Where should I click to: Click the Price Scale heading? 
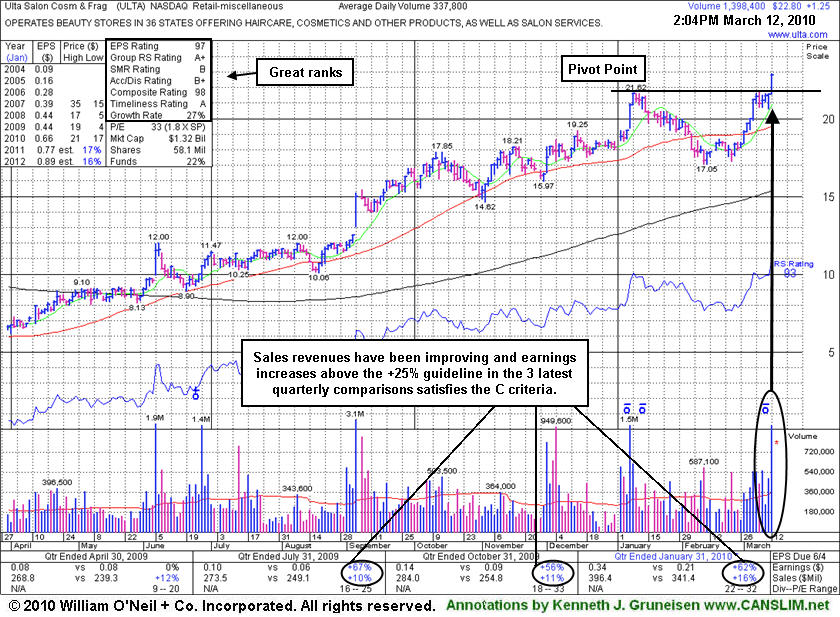point(817,51)
